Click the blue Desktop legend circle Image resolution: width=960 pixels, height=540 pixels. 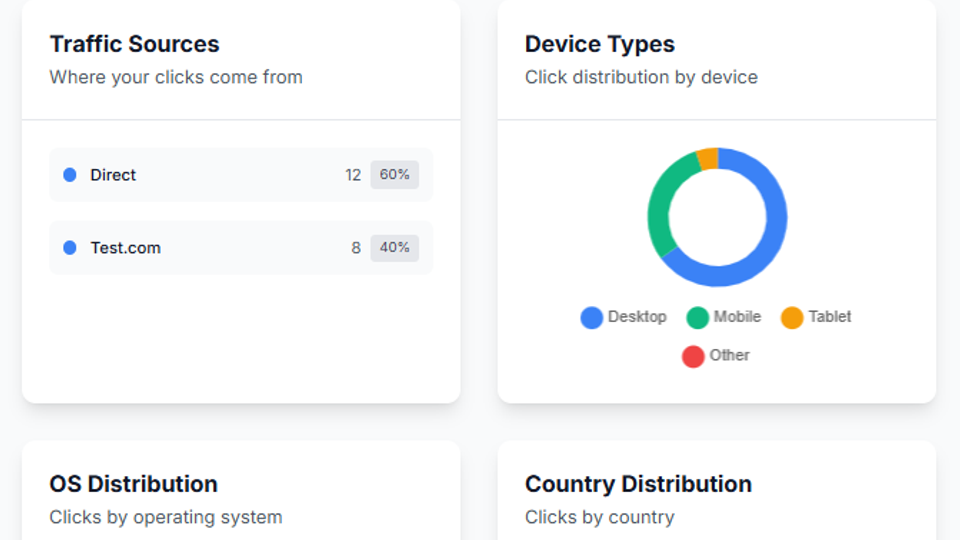(592, 318)
